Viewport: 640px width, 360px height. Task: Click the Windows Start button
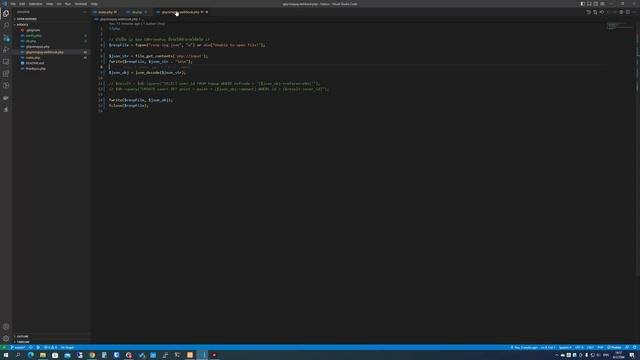pyautogui.click(x=6, y=355)
